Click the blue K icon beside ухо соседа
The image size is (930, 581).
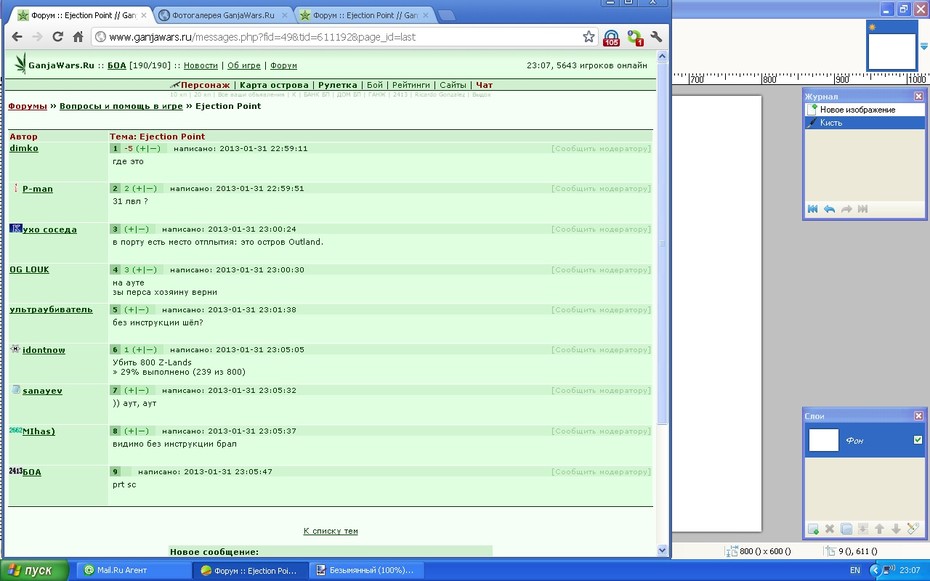tap(15, 229)
